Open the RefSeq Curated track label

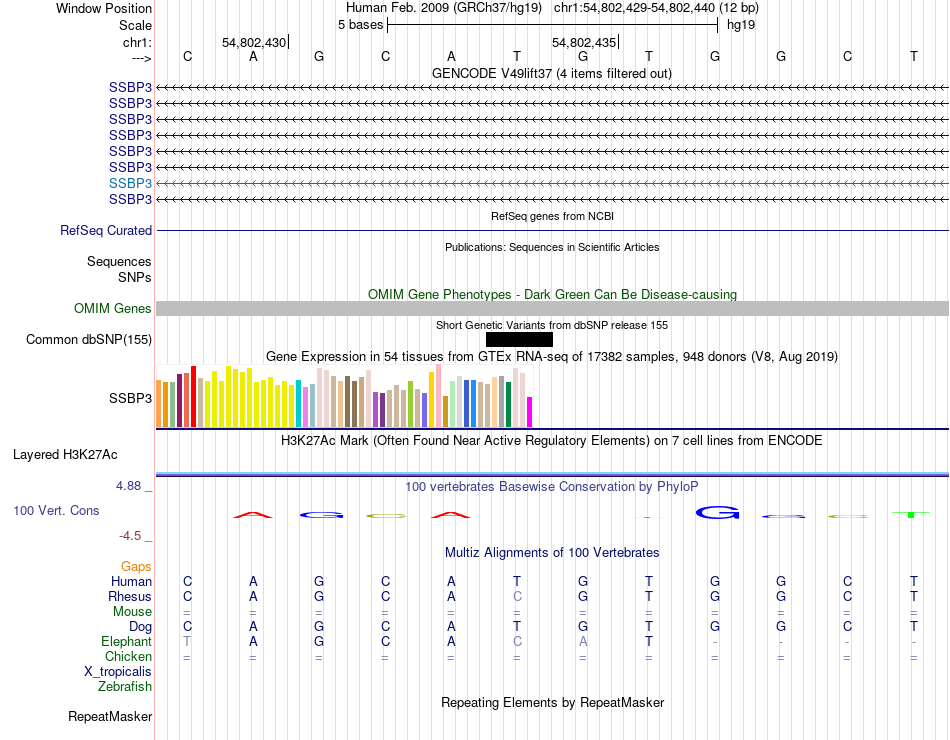point(106,230)
